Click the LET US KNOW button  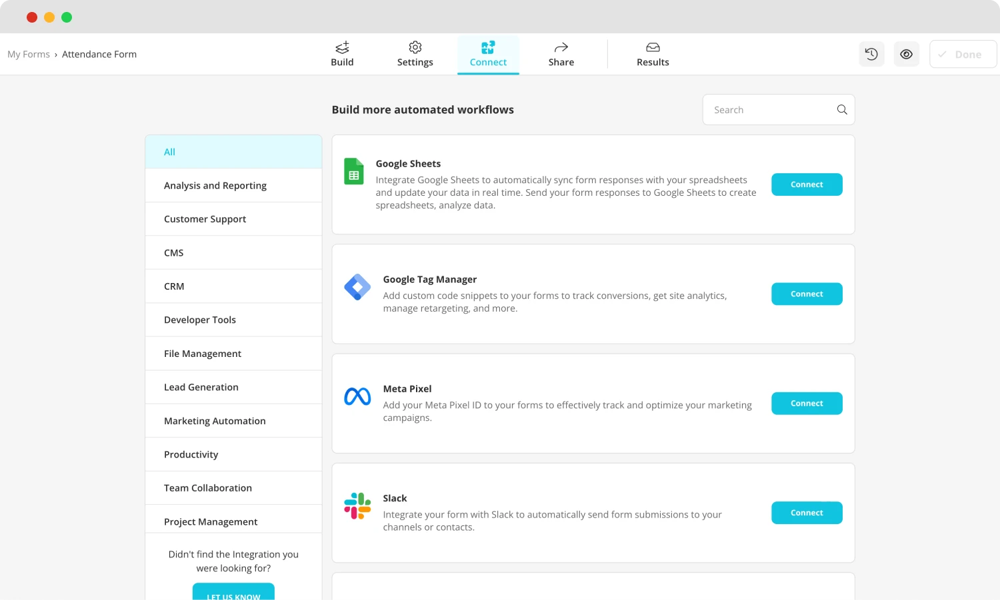point(233,592)
